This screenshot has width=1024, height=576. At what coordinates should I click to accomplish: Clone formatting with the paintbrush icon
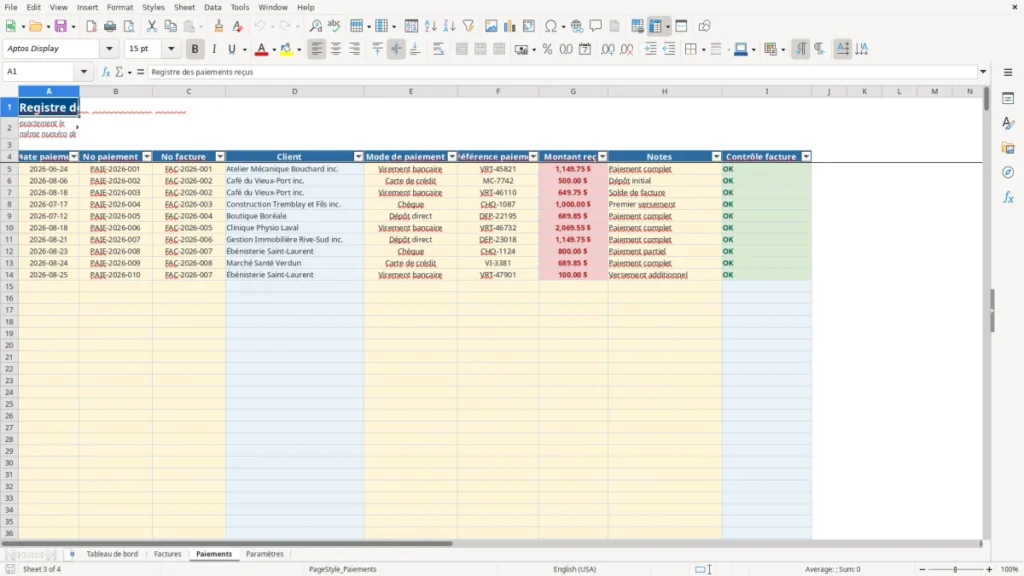pyautogui.click(x=219, y=26)
